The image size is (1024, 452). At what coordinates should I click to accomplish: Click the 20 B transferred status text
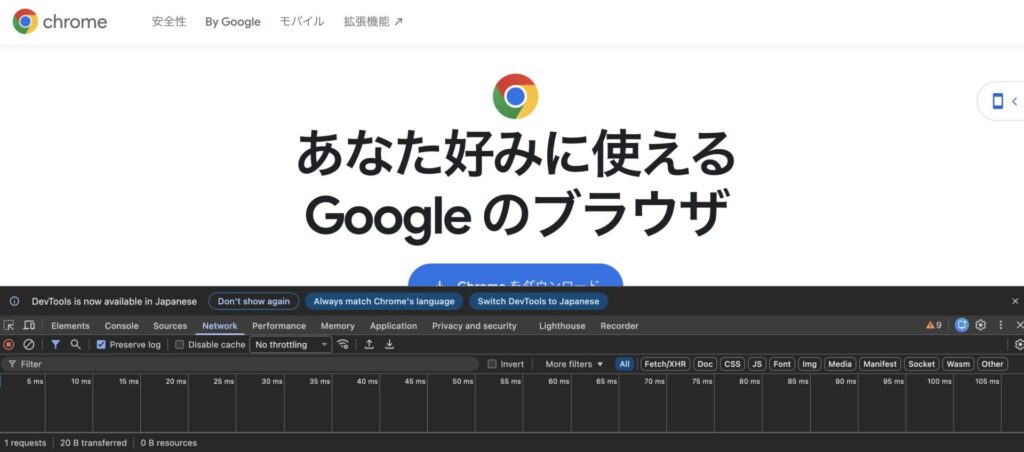tap(93, 443)
